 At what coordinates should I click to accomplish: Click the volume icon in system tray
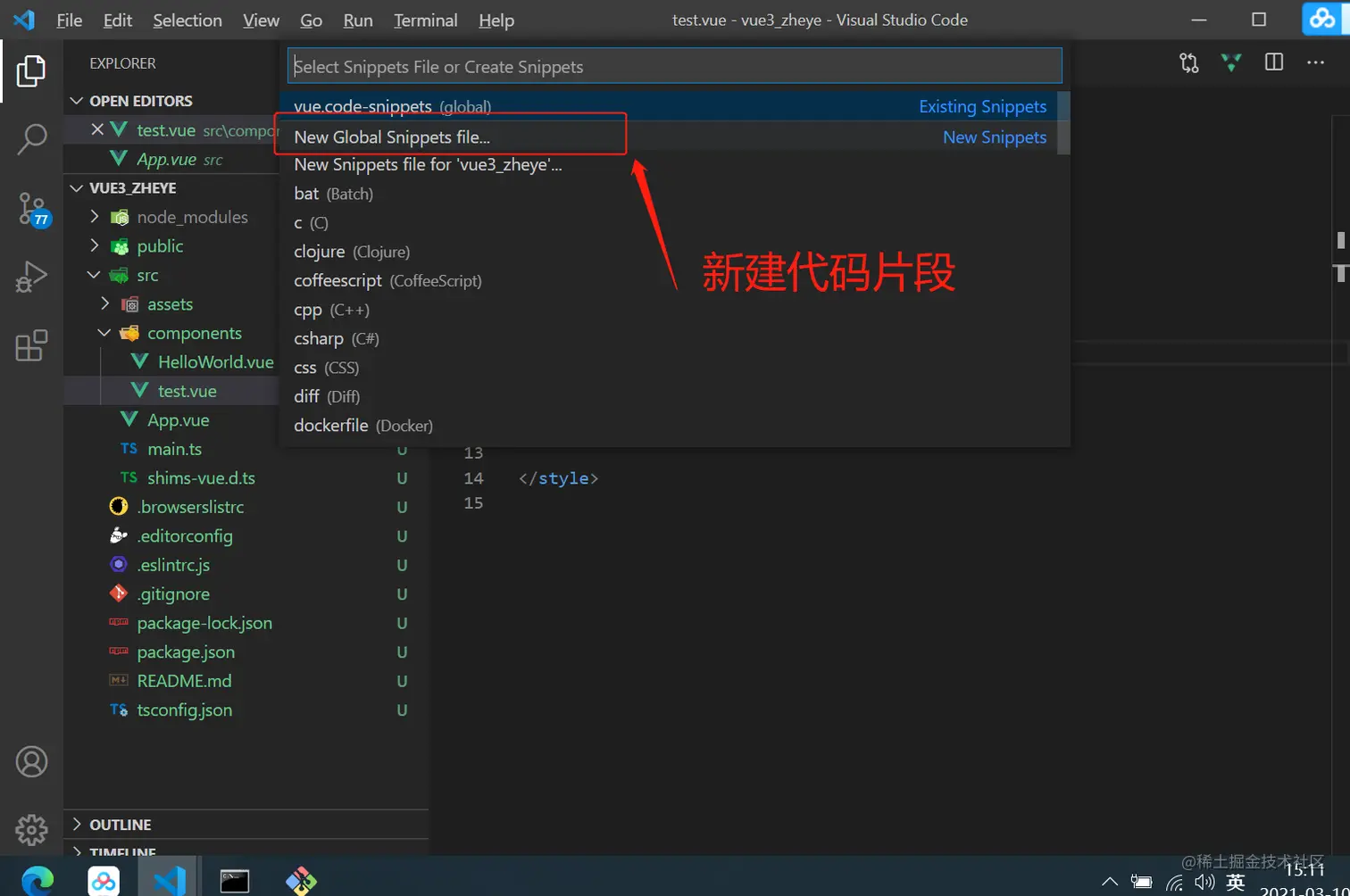[x=1204, y=883]
